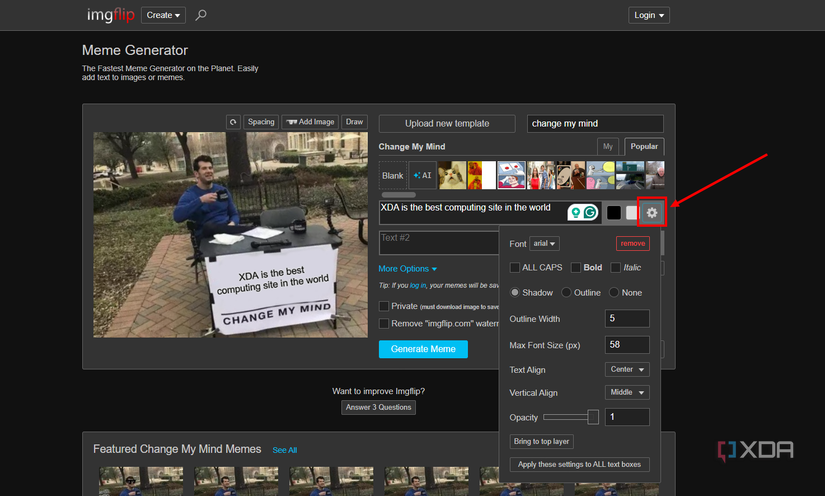
Task: Click the Draw button
Action: click(x=354, y=122)
